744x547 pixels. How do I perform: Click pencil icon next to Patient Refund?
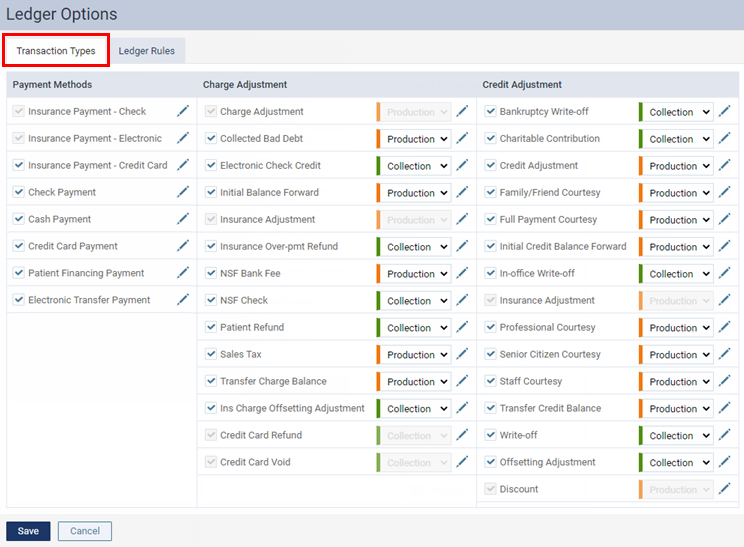(462, 327)
